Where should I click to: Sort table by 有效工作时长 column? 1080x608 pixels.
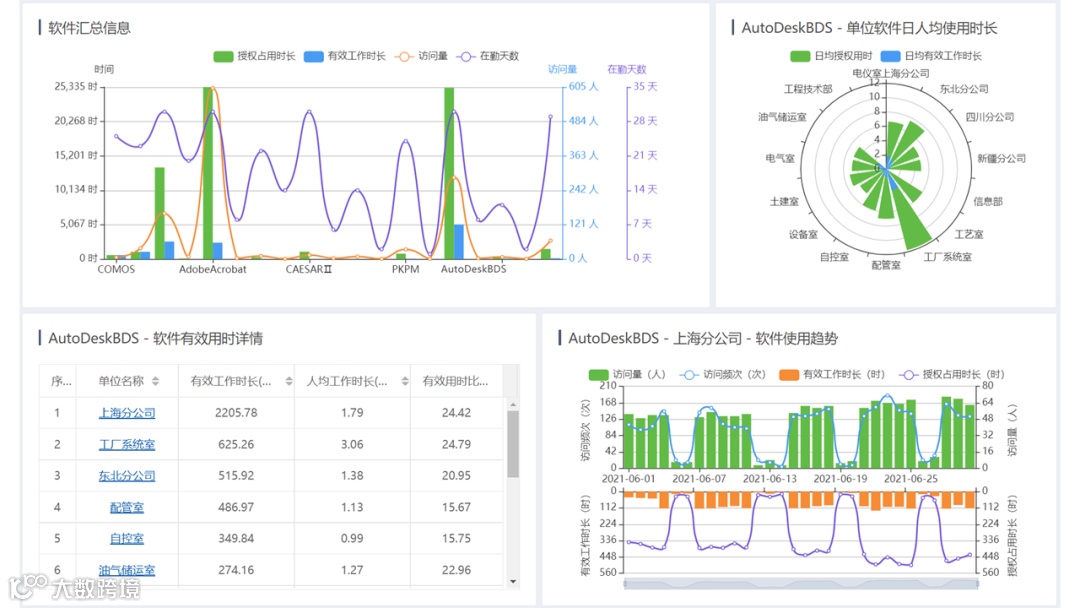[x=289, y=381]
